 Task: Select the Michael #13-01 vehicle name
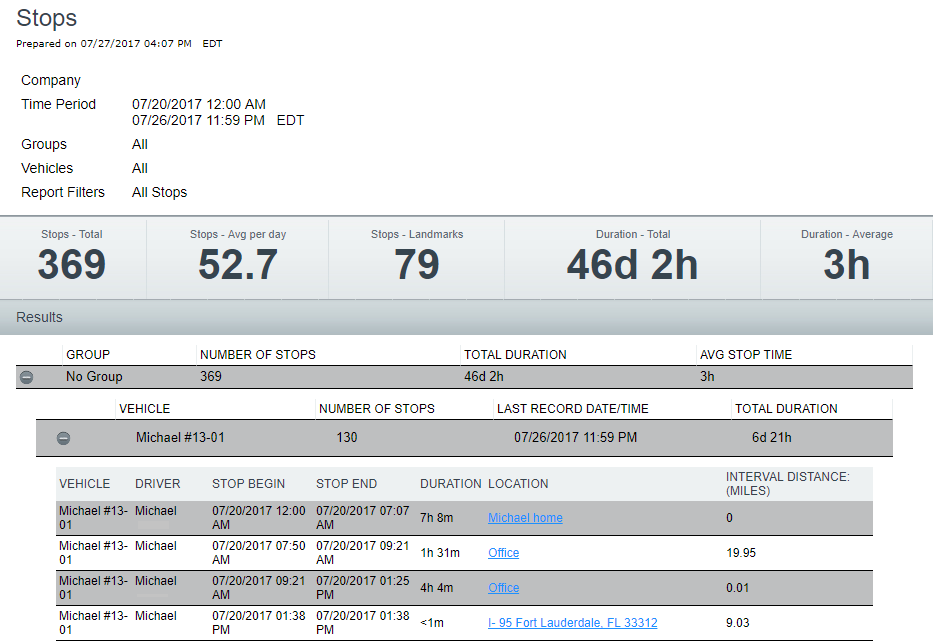pos(180,437)
